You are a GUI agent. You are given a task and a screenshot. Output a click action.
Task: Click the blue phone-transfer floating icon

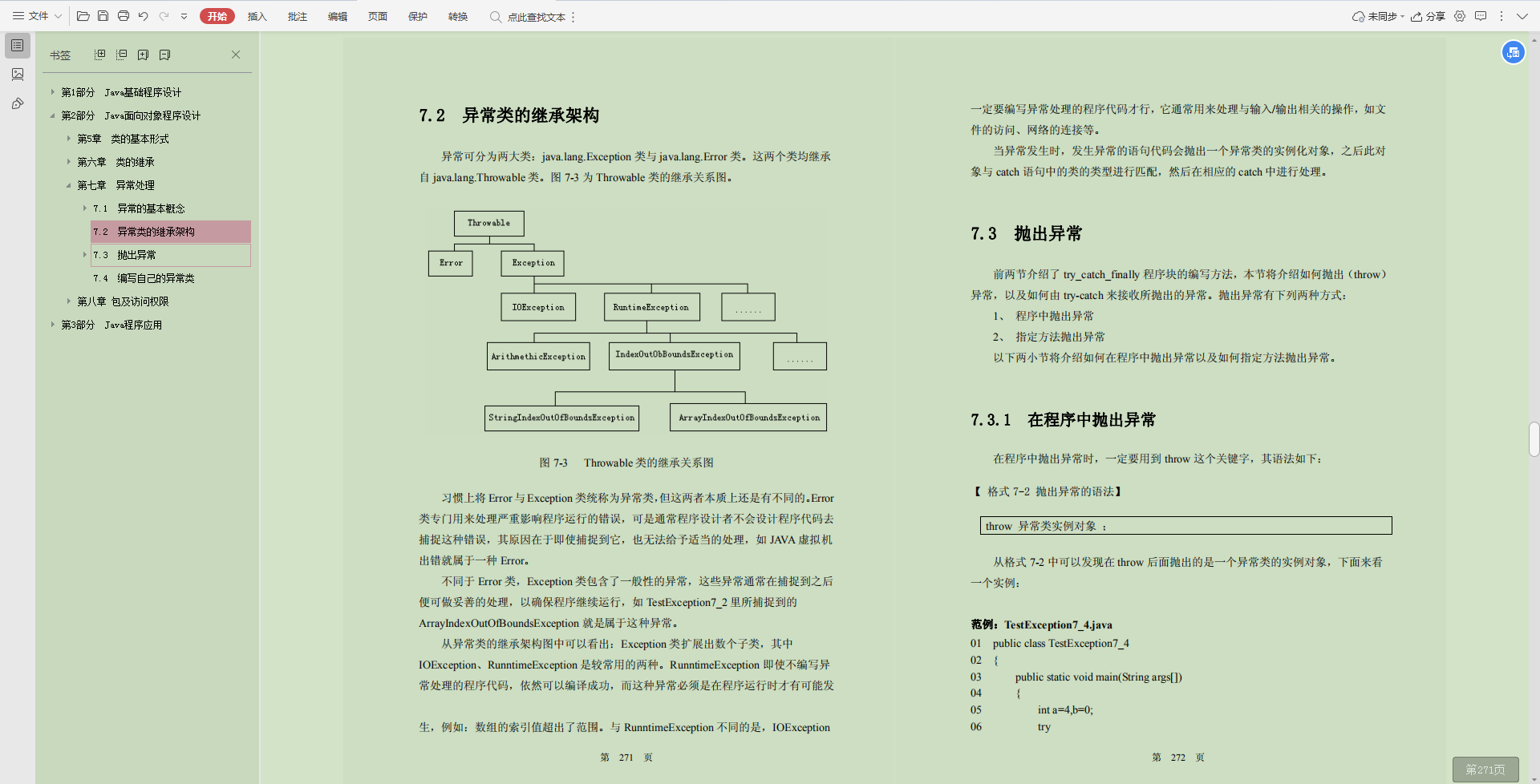click(x=1514, y=51)
